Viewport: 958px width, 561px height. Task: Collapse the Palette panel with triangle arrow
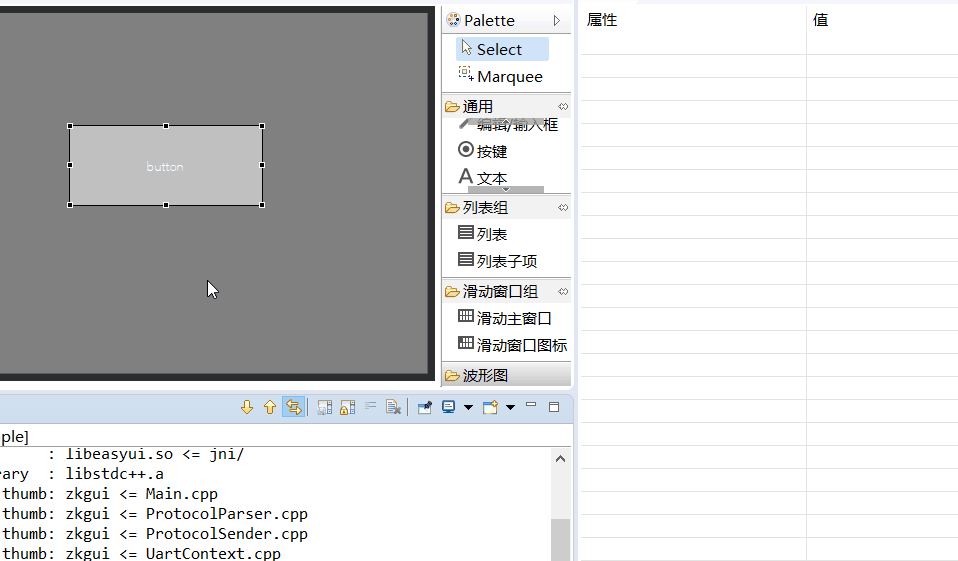[x=557, y=20]
